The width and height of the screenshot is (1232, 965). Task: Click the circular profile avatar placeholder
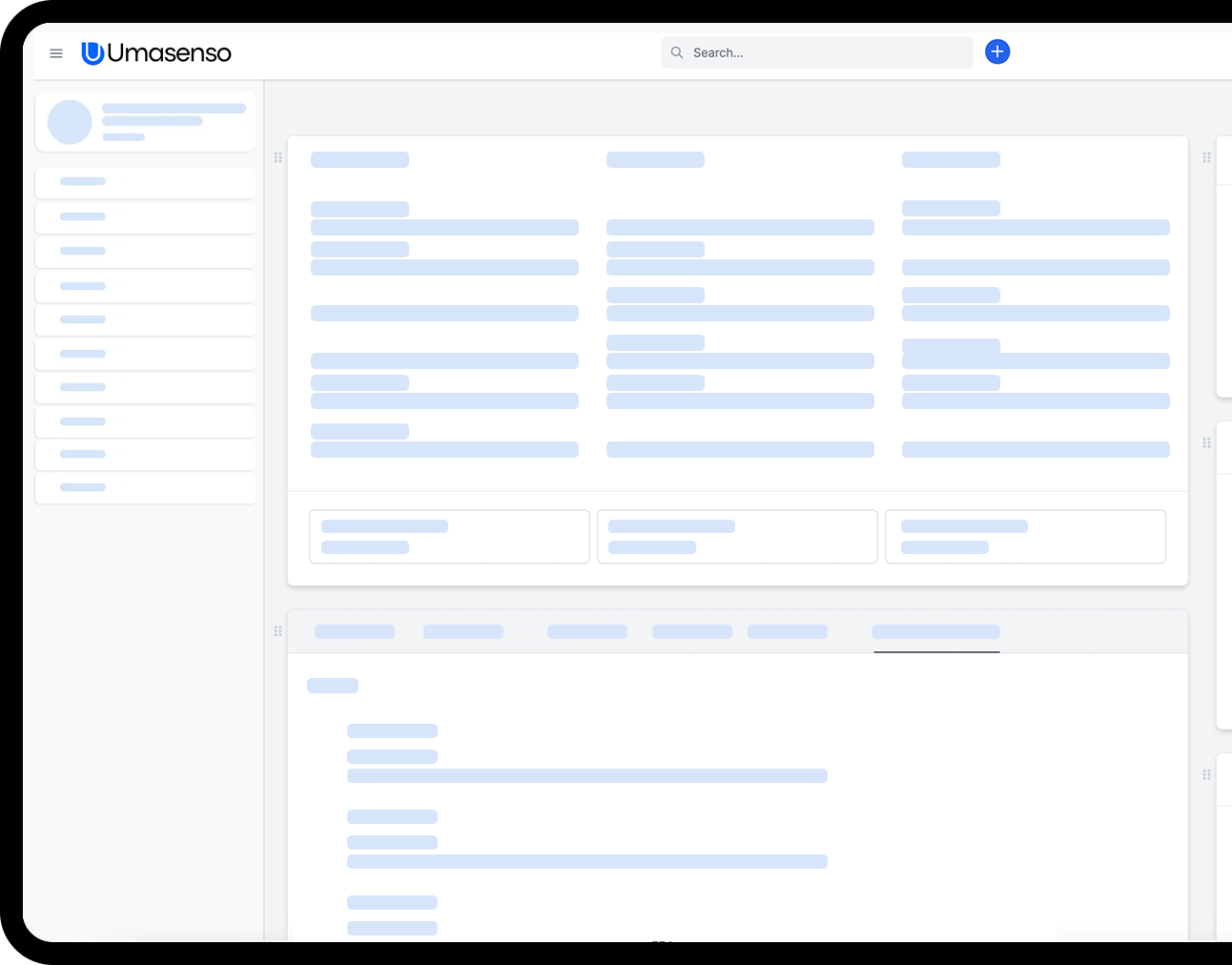[70, 122]
